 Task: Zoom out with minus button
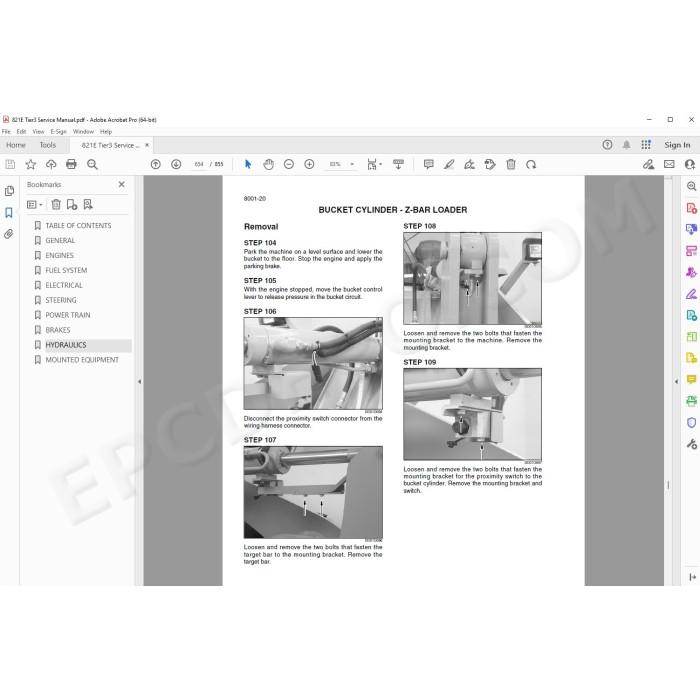pos(289,164)
